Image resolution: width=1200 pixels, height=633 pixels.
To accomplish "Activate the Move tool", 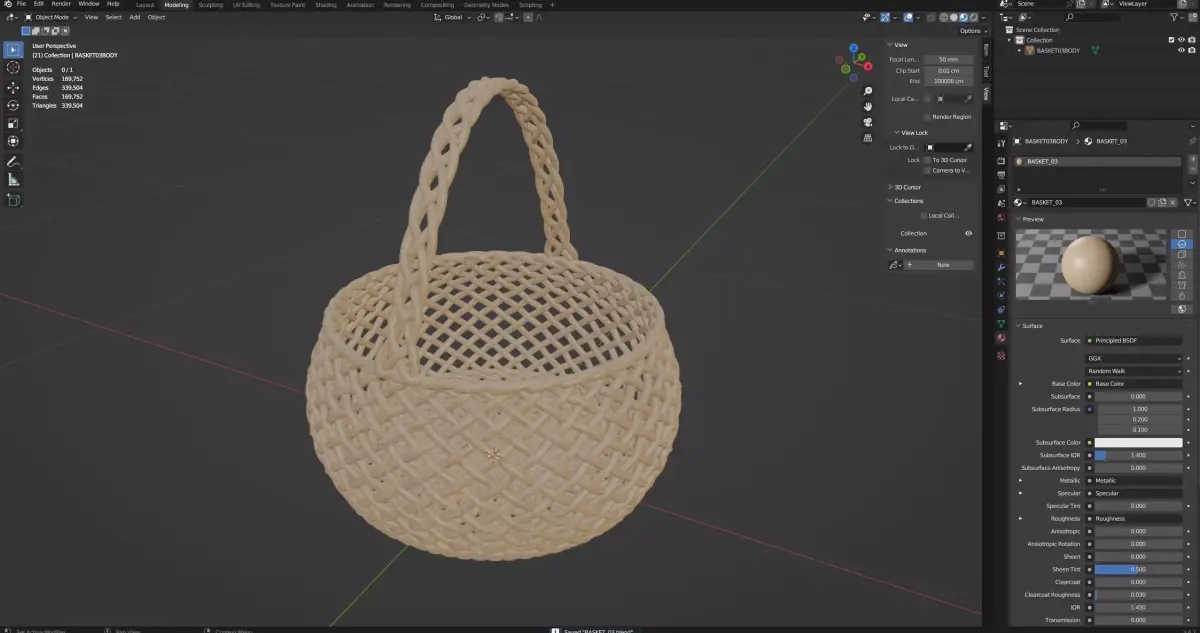I will click(x=13, y=87).
